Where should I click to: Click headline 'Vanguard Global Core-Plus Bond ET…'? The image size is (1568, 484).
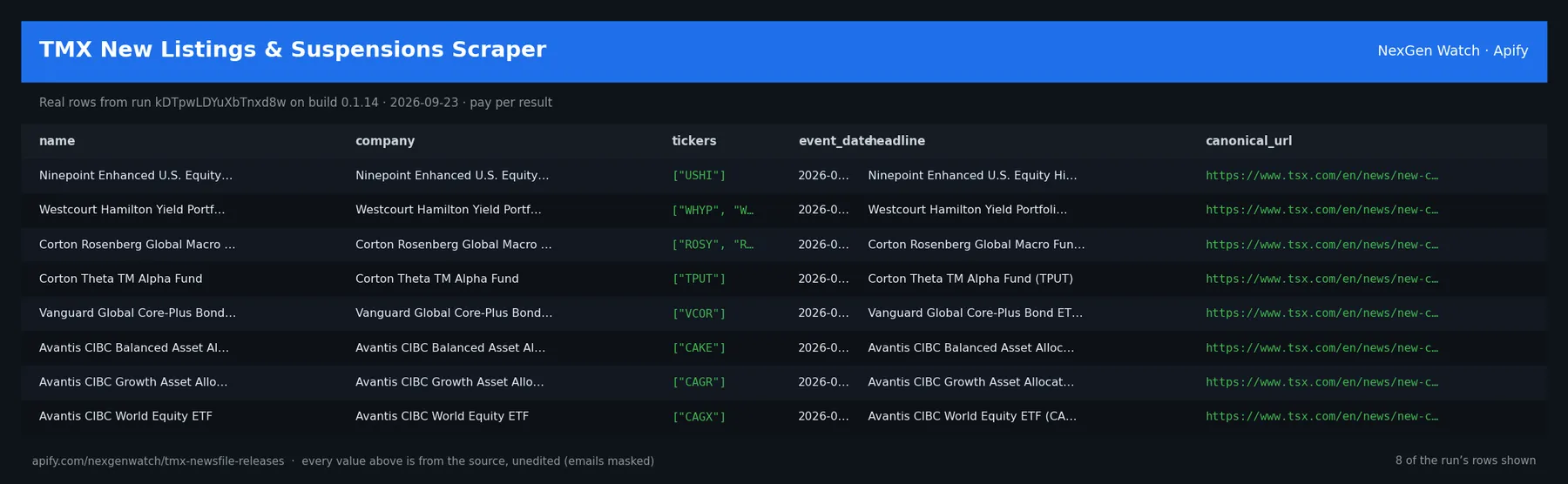[976, 313]
